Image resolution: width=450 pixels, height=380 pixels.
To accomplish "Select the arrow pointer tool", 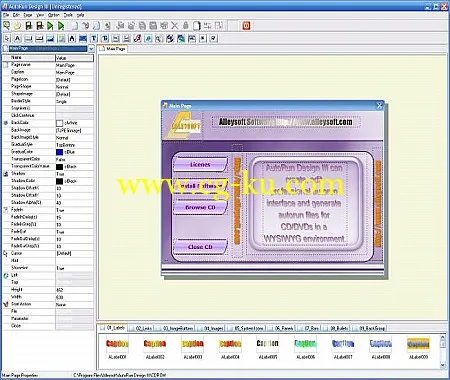I will (x=7, y=39).
